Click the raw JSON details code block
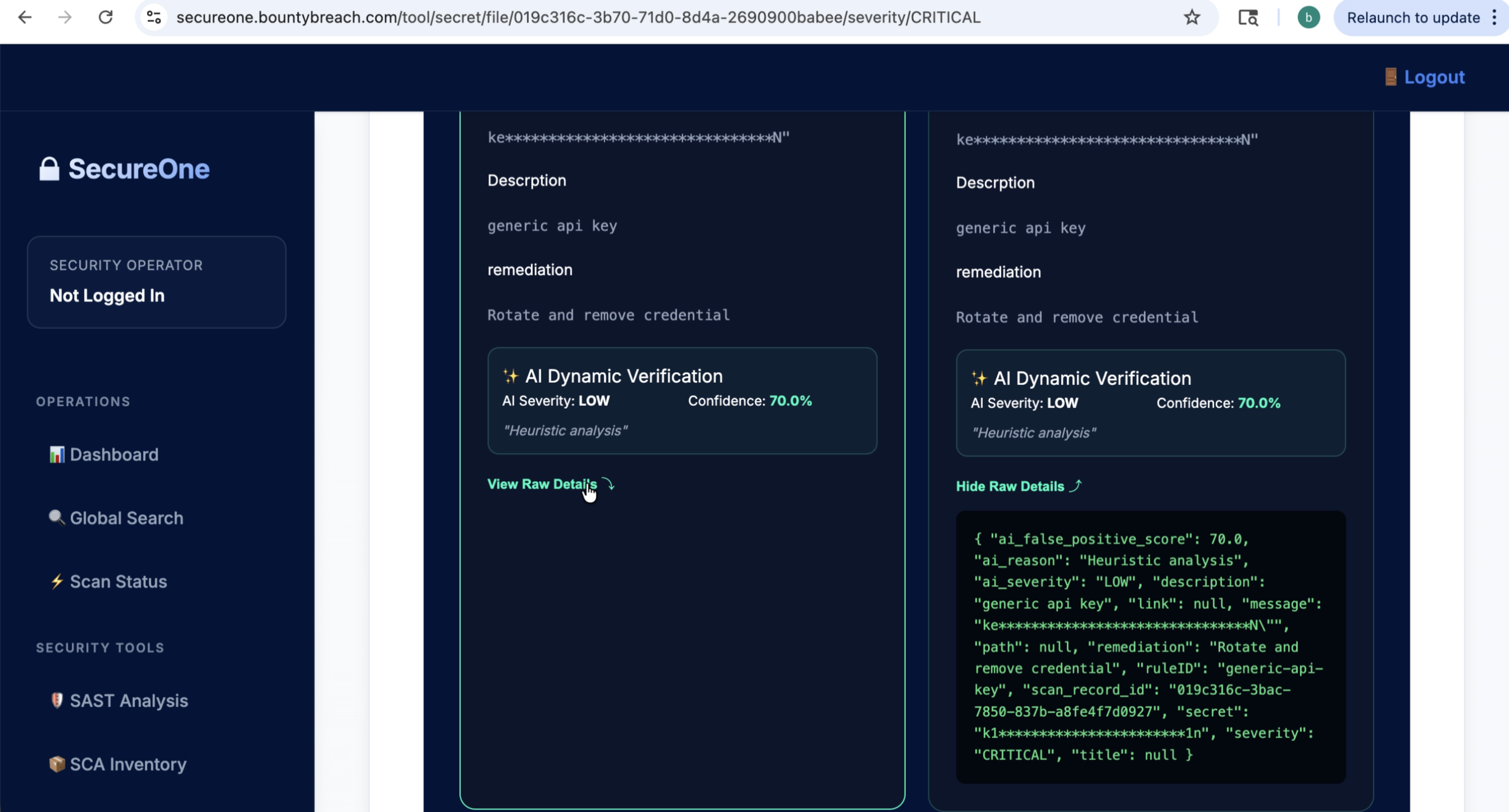 click(x=1151, y=647)
